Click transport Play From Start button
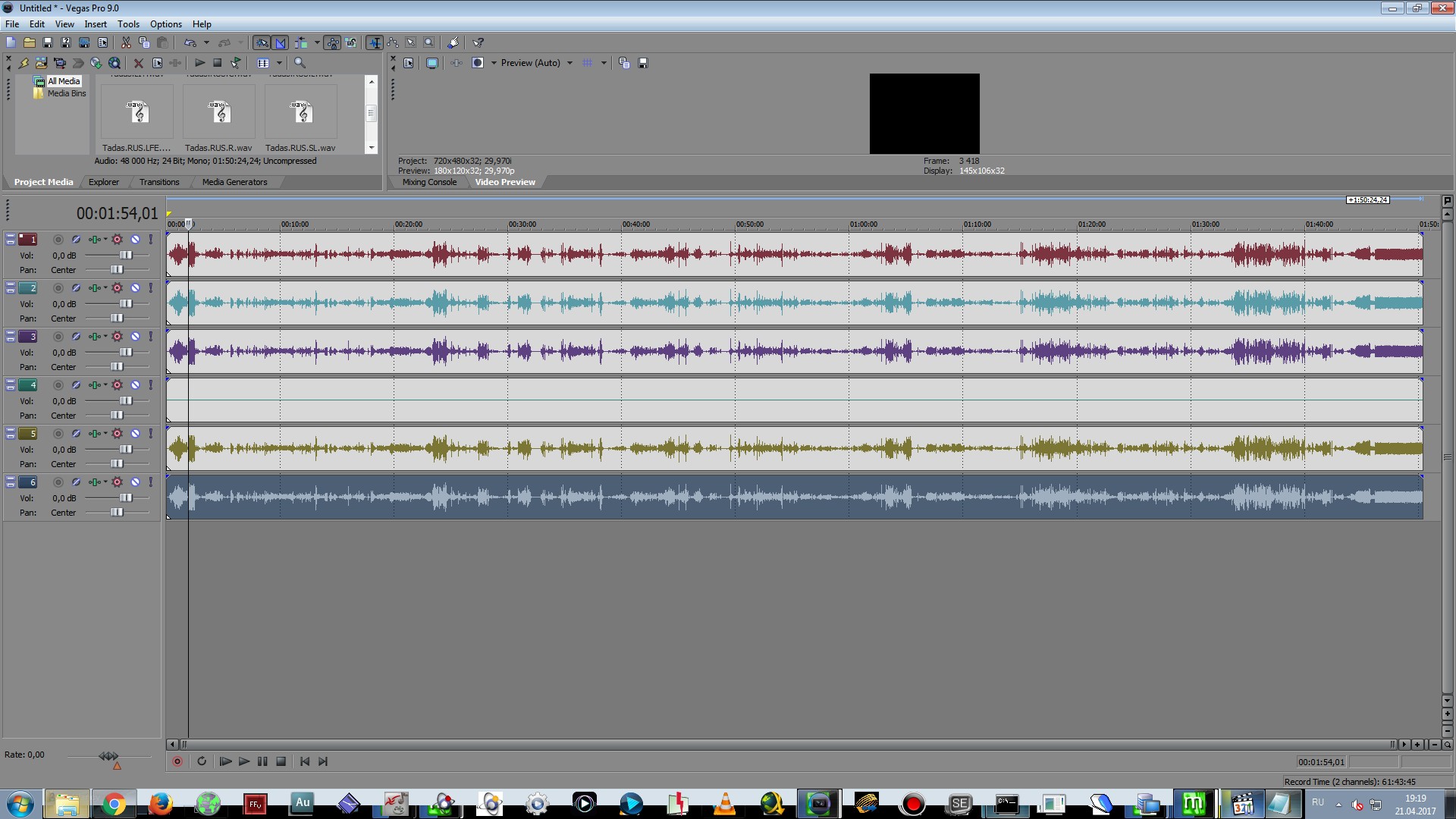Viewport: 1456px width, 819px height. pyautogui.click(x=225, y=761)
